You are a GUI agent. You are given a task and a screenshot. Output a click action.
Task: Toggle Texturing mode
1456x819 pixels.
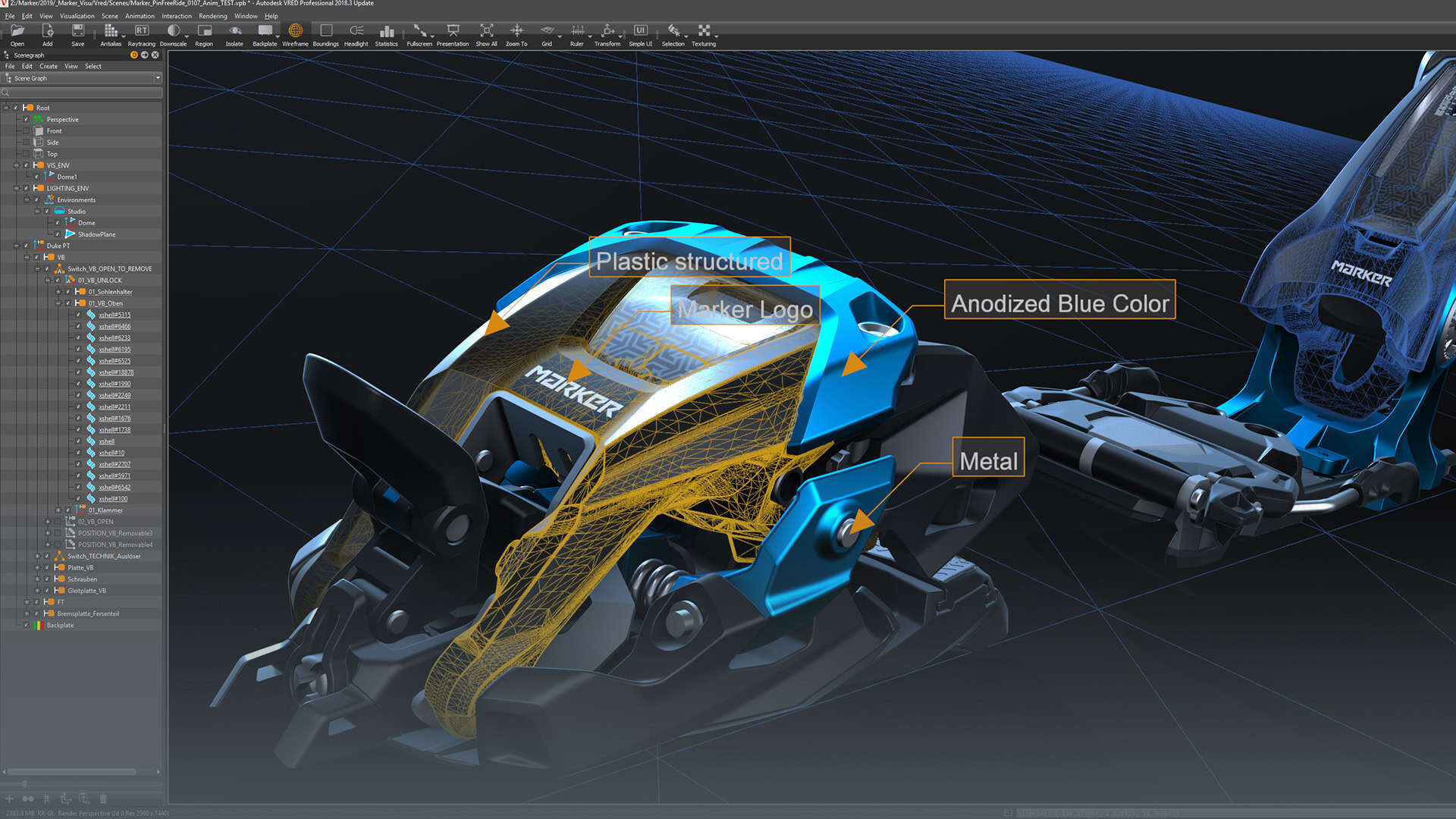click(704, 35)
